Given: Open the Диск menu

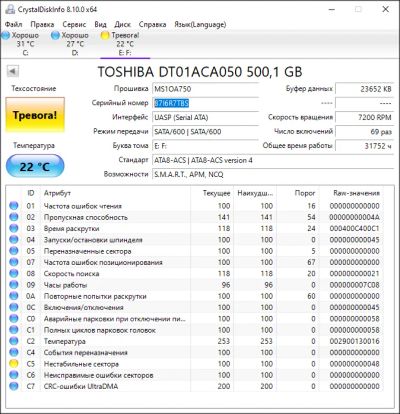Looking at the screenshot, I should coord(122,24).
